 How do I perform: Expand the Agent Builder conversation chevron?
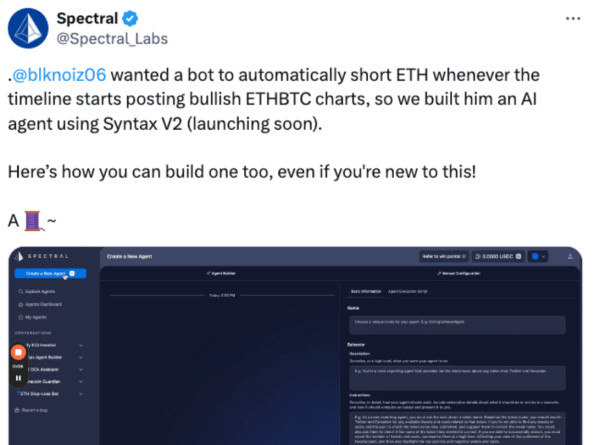80,356
